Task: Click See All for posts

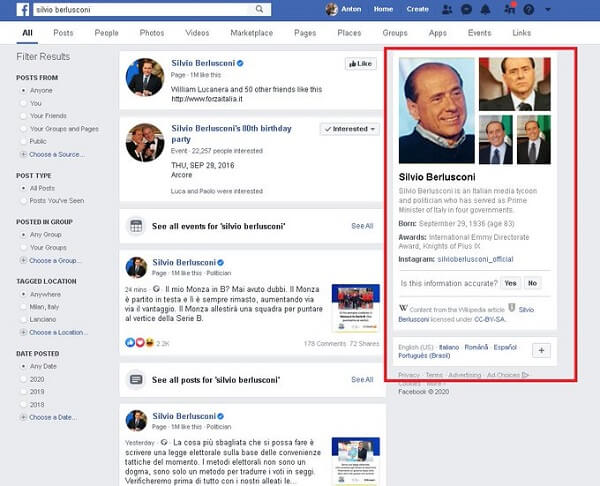Action: 362,380
